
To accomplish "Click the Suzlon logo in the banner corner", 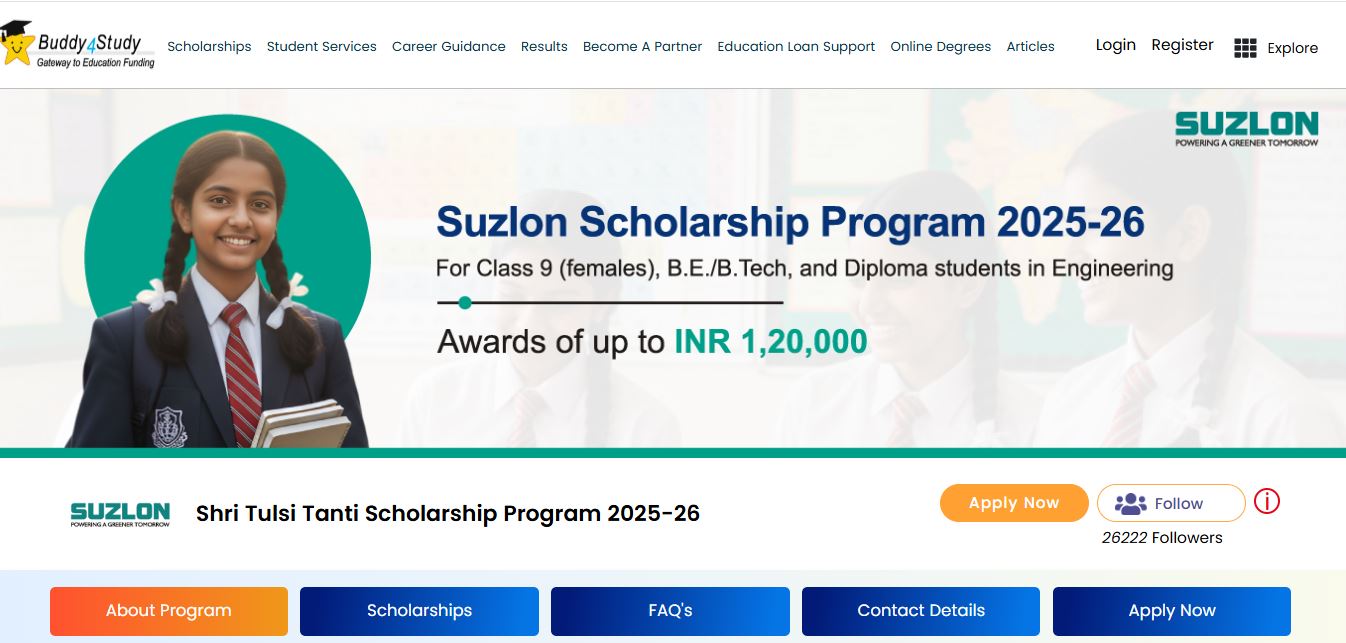I will point(1246,129).
